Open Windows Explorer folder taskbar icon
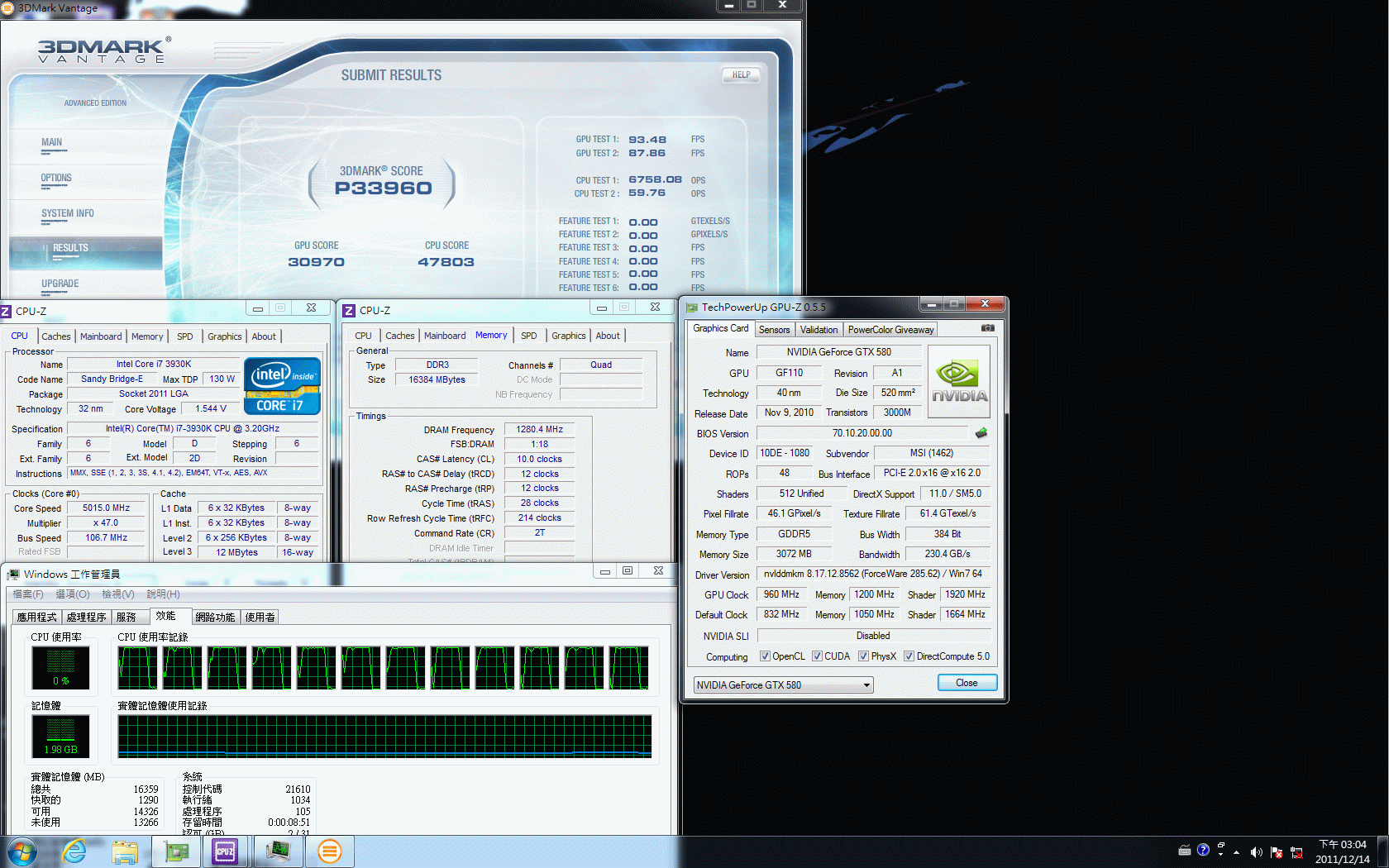This screenshot has height=868, width=1389. [x=125, y=851]
